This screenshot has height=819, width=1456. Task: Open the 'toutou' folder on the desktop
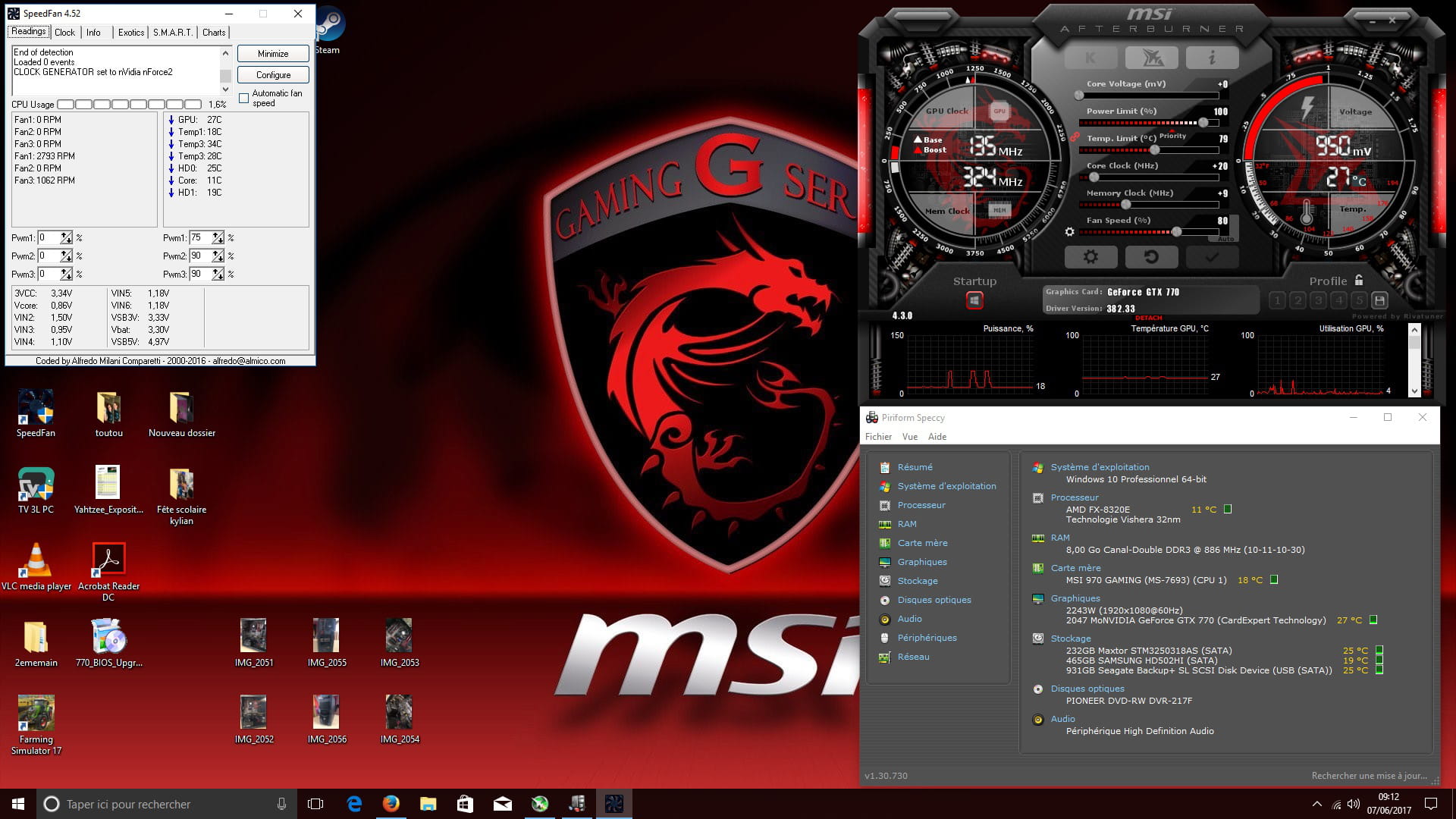(108, 414)
